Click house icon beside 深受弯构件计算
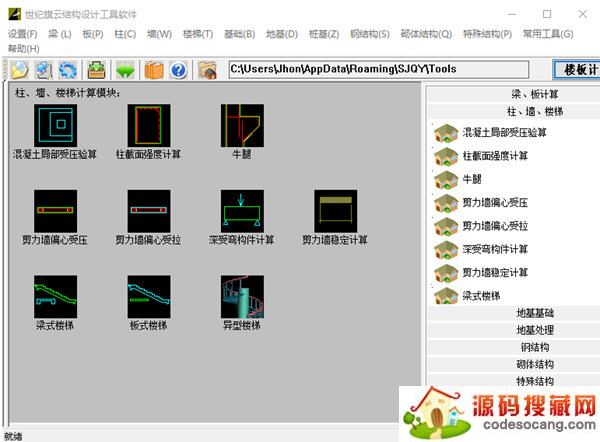Screen dimensions: 600x442 [x=446, y=250]
